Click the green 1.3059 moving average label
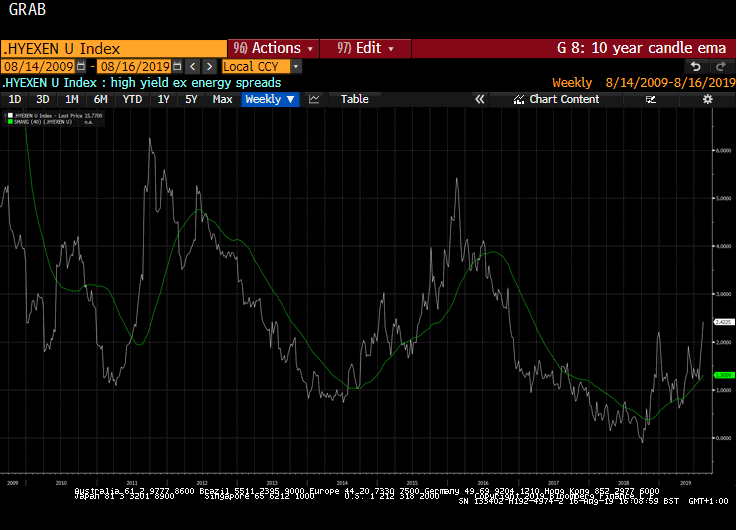 click(x=723, y=375)
